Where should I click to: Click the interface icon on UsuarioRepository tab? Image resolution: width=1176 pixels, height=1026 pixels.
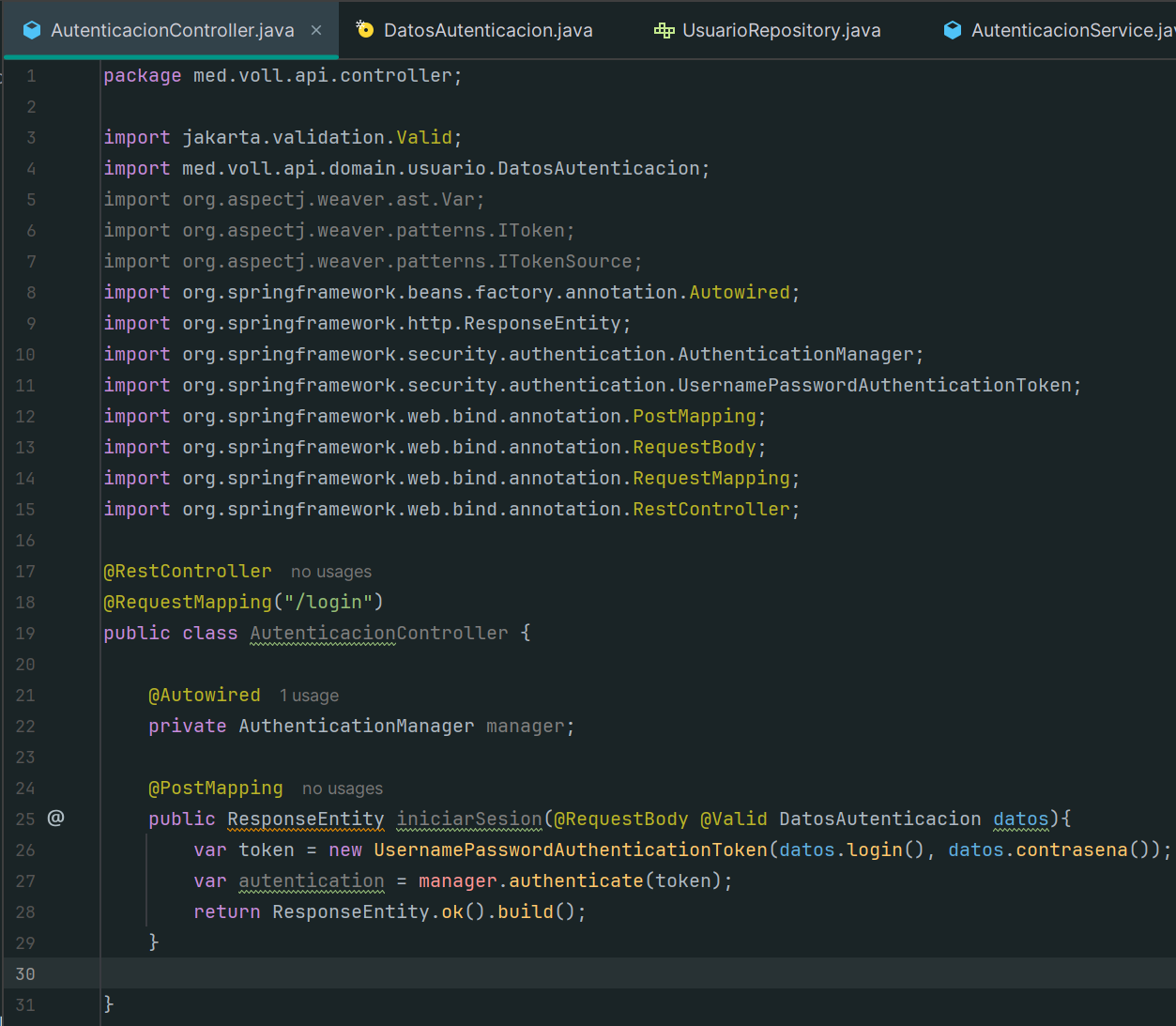[664, 30]
